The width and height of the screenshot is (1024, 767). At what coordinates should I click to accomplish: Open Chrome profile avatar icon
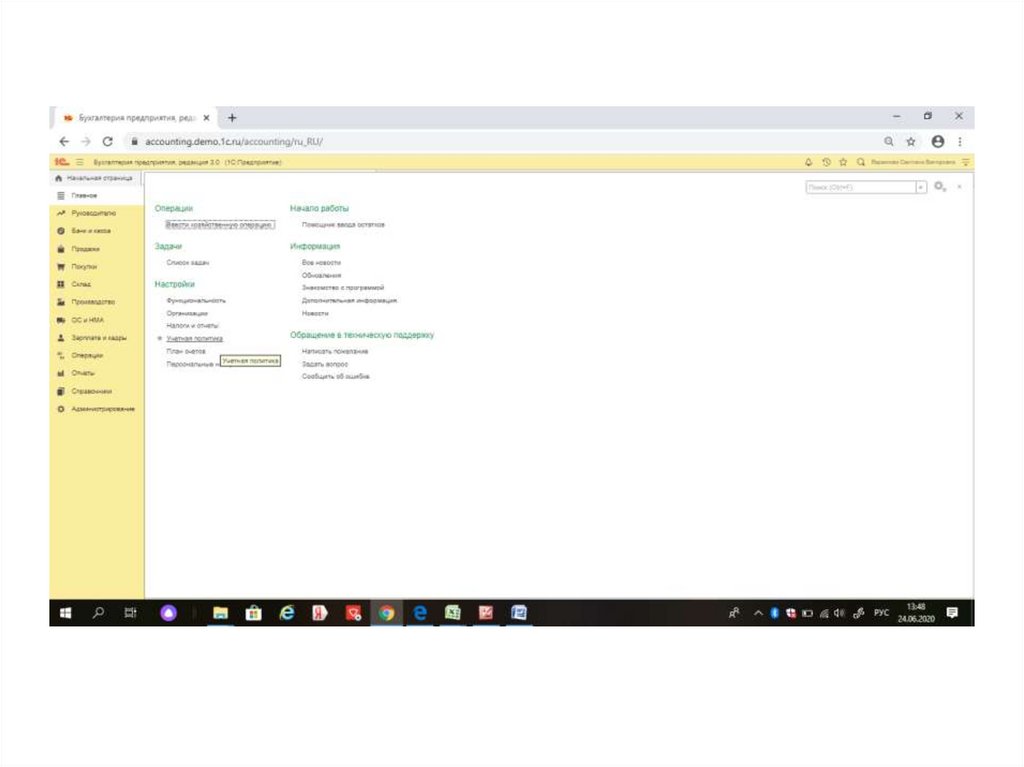(x=938, y=141)
